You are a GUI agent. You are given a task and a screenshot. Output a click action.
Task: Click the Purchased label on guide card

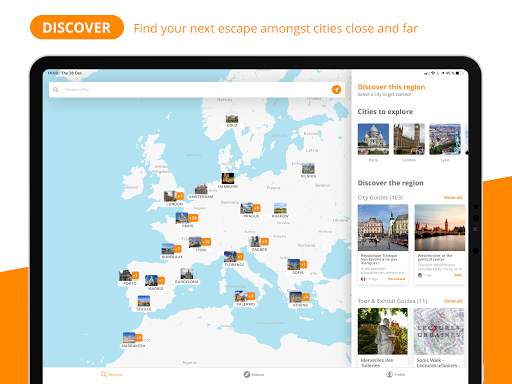point(397,279)
